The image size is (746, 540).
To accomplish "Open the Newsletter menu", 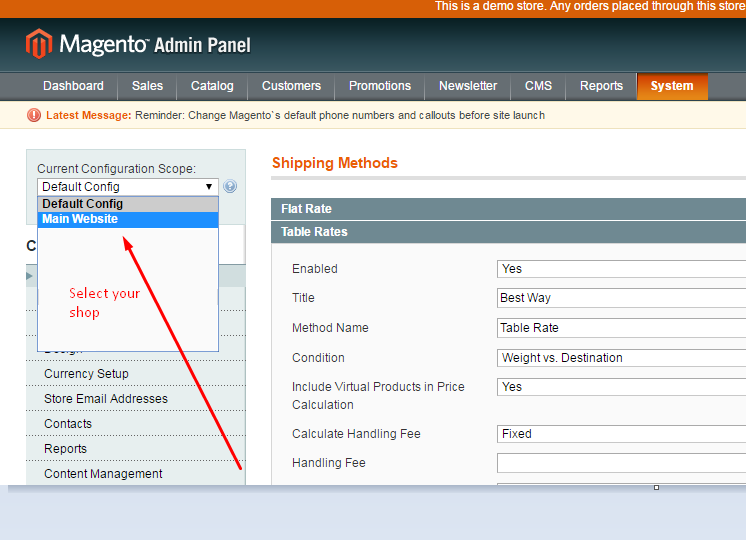I will point(468,86).
